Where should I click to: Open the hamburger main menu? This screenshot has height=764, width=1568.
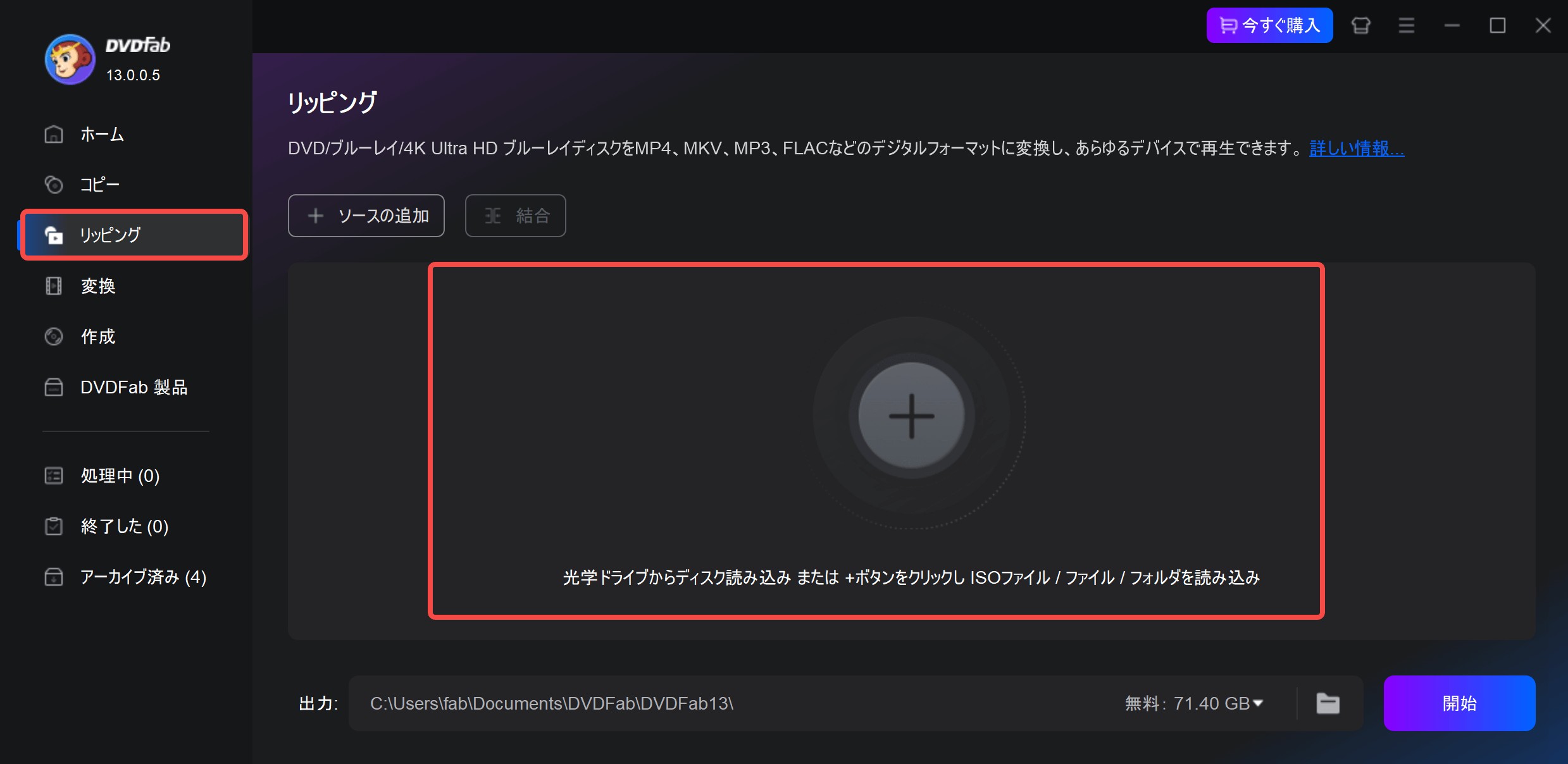click(1407, 25)
